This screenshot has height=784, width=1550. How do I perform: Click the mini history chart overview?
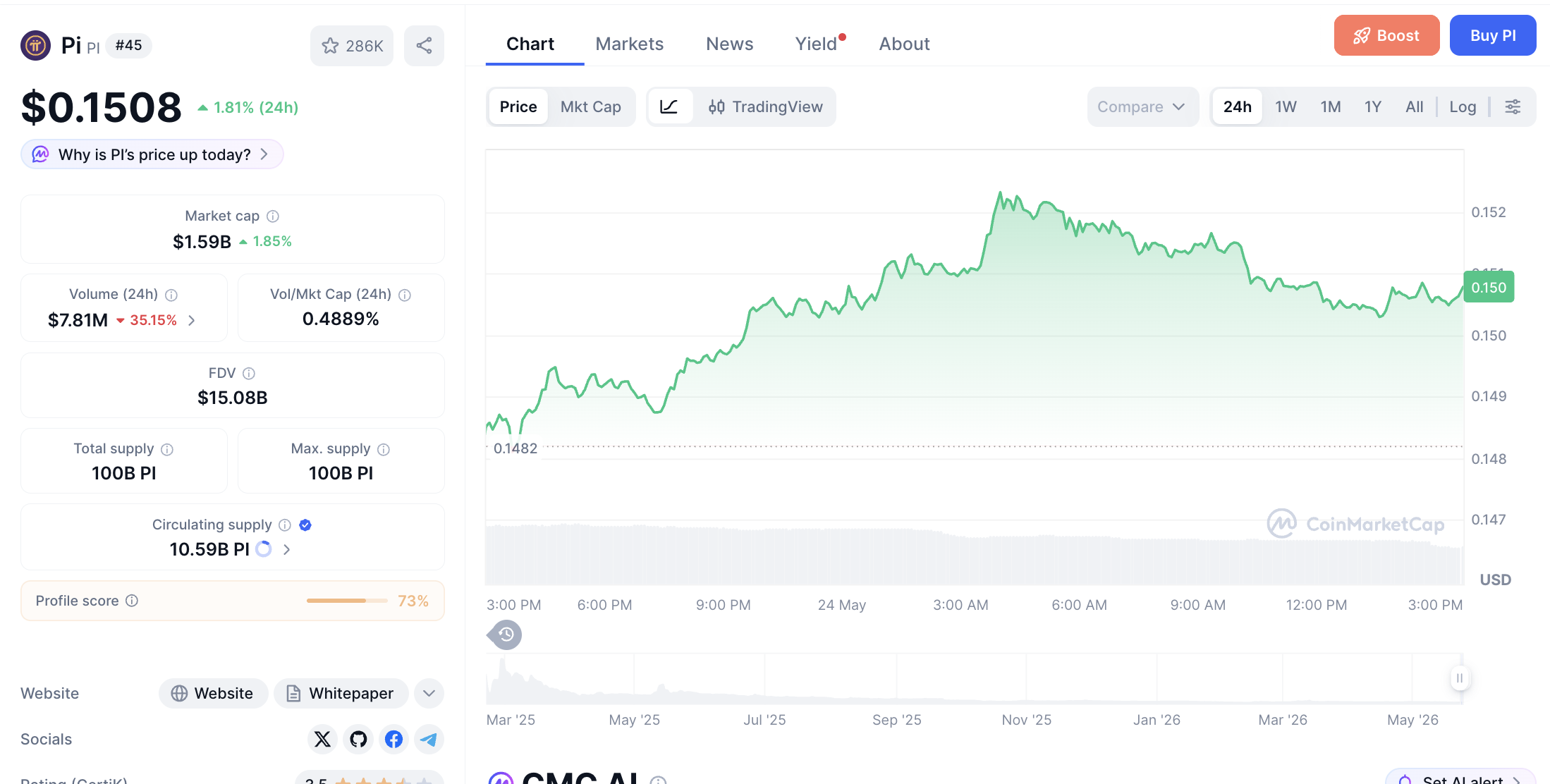(x=973, y=679)
